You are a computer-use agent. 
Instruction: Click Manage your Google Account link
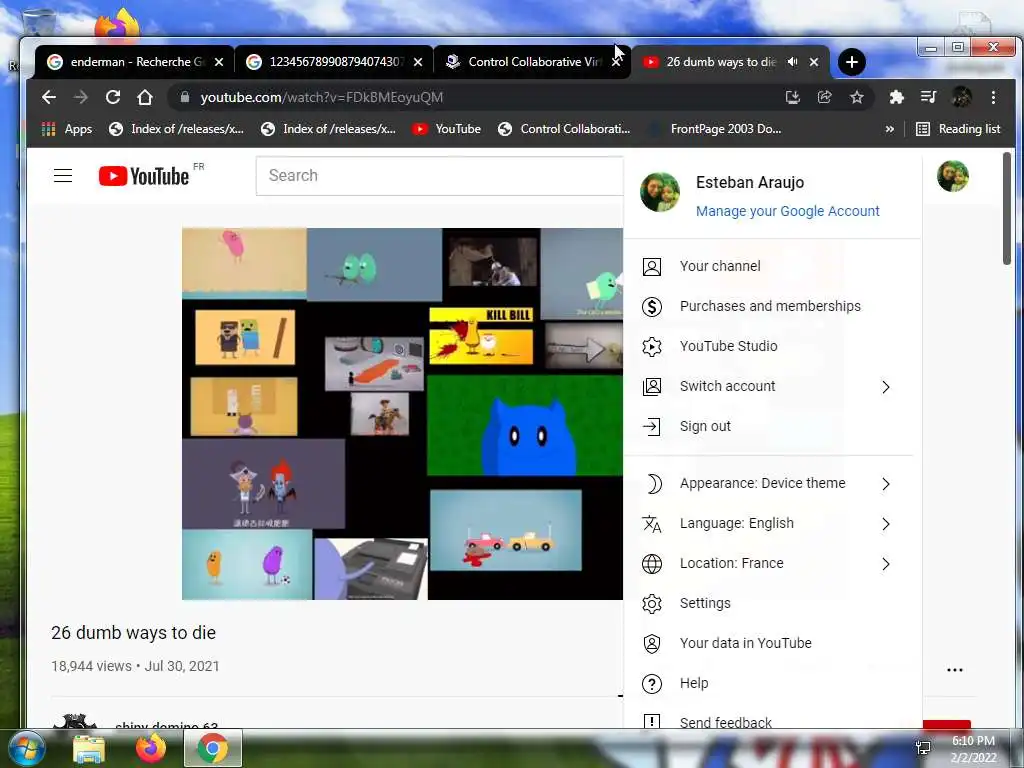(x=788, y=211)
